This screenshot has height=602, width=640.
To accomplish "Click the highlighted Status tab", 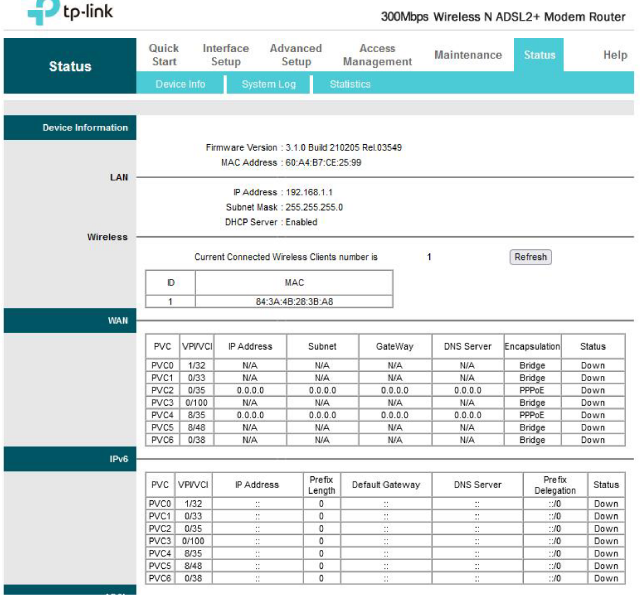I will (x=539, y=55).
